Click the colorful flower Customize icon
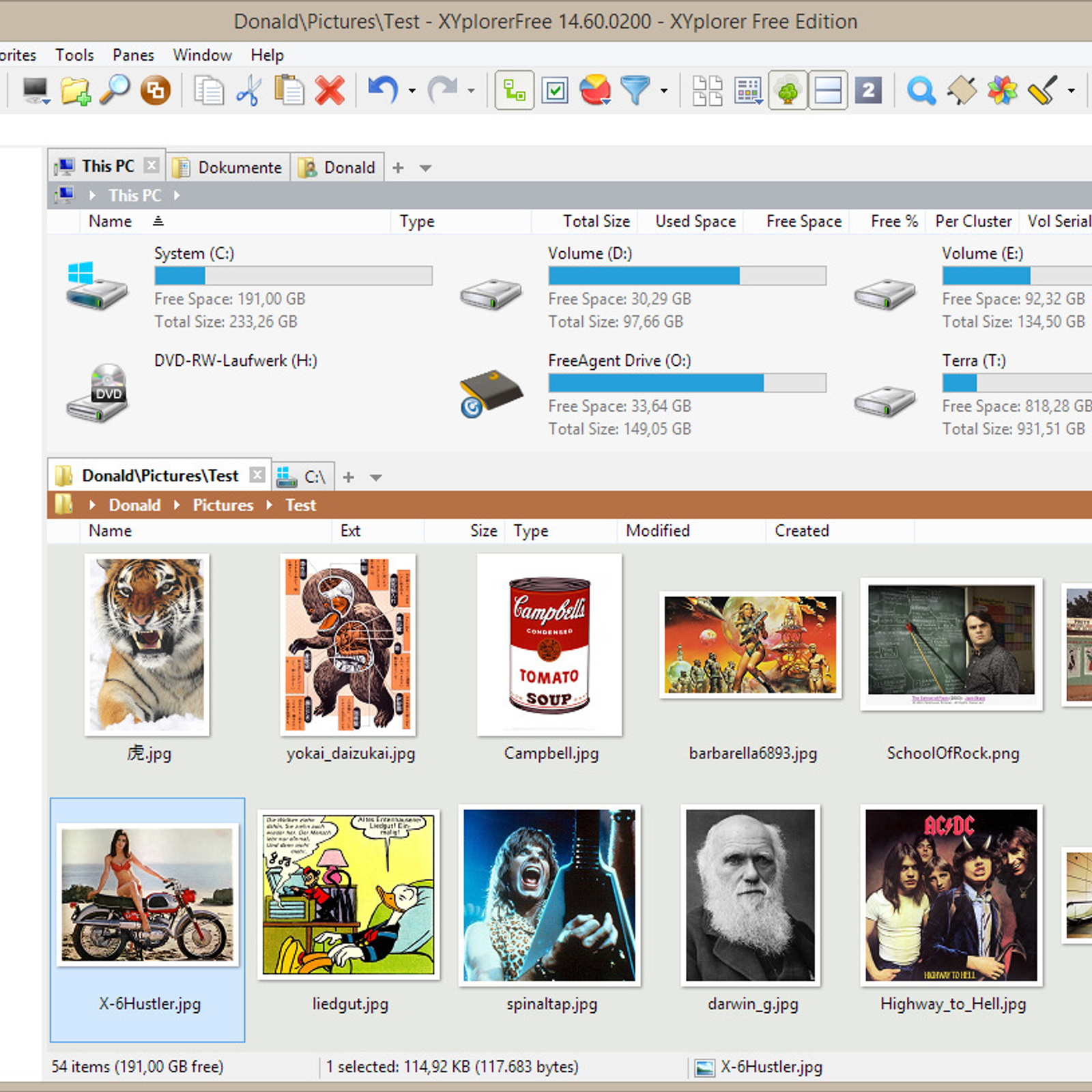This screenshot has width=1092, height=1092. tap(1002, 90)
